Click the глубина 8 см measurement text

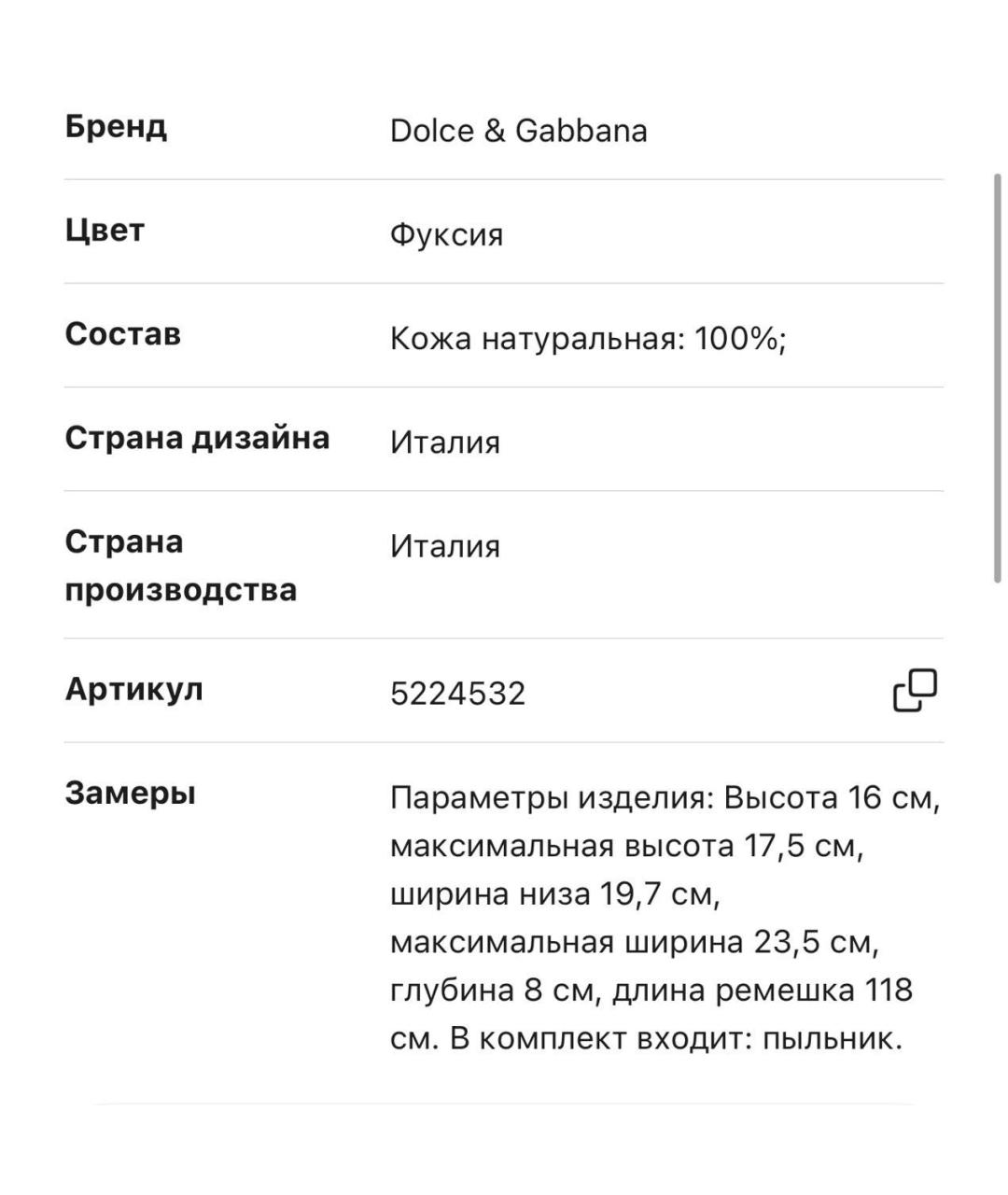pyautogui.click(x=492, y=990)
